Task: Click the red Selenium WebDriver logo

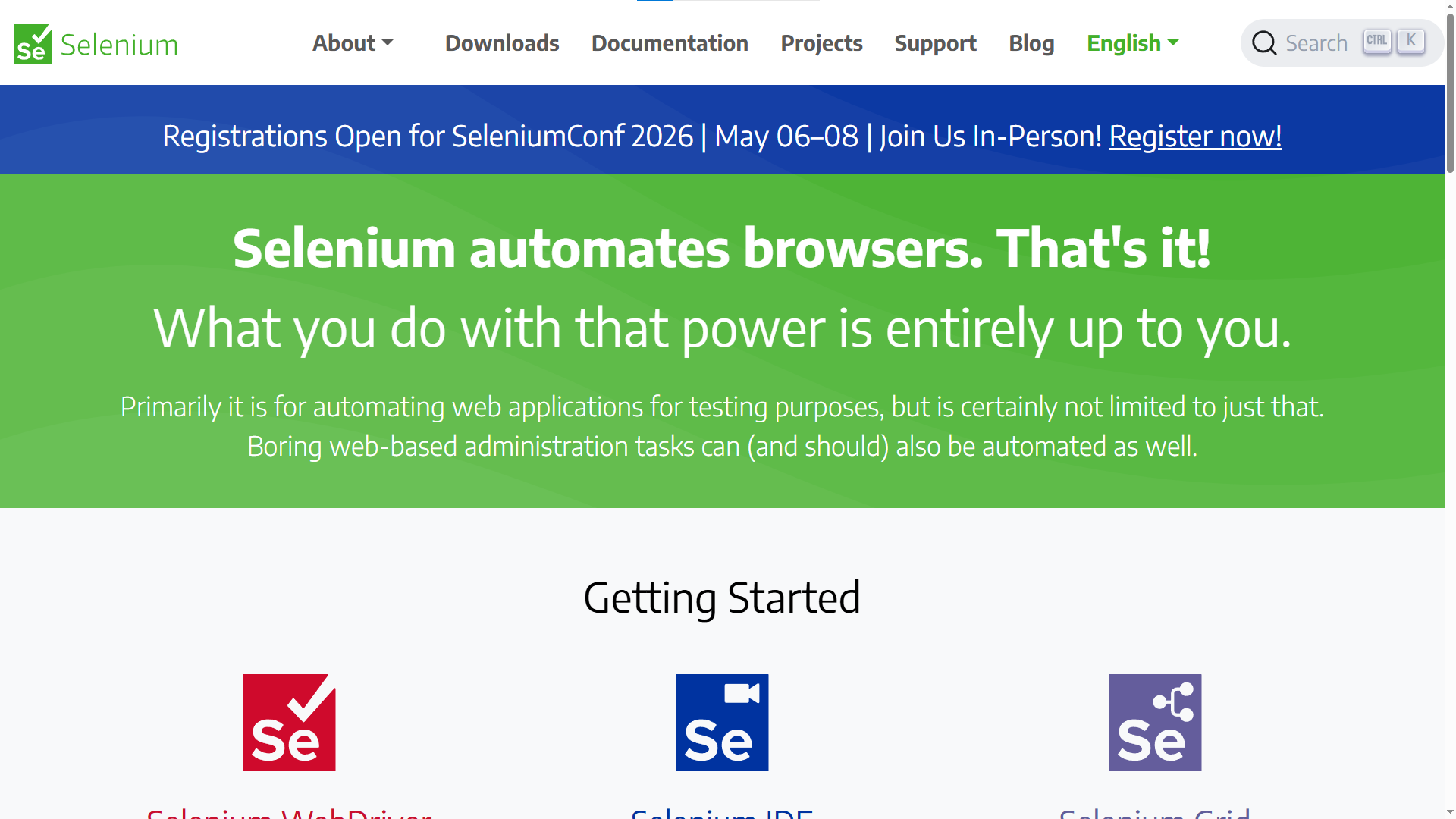Action: tap(289, 722)
